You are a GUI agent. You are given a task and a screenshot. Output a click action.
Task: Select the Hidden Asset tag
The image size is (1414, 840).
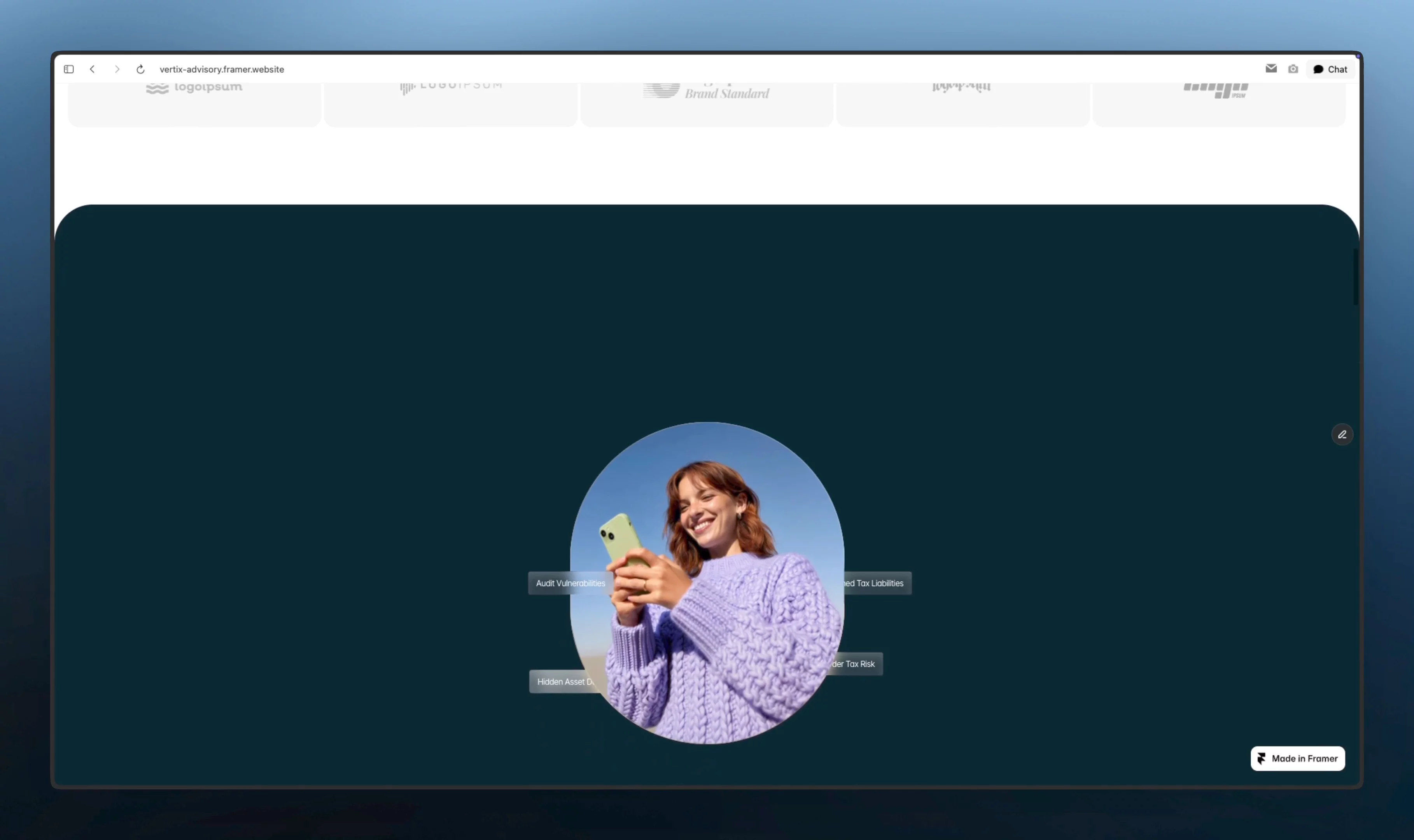click(565, 681)
